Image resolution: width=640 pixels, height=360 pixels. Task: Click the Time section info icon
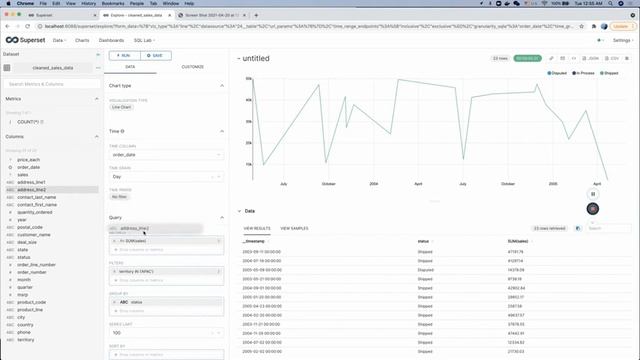pos(122,131)
